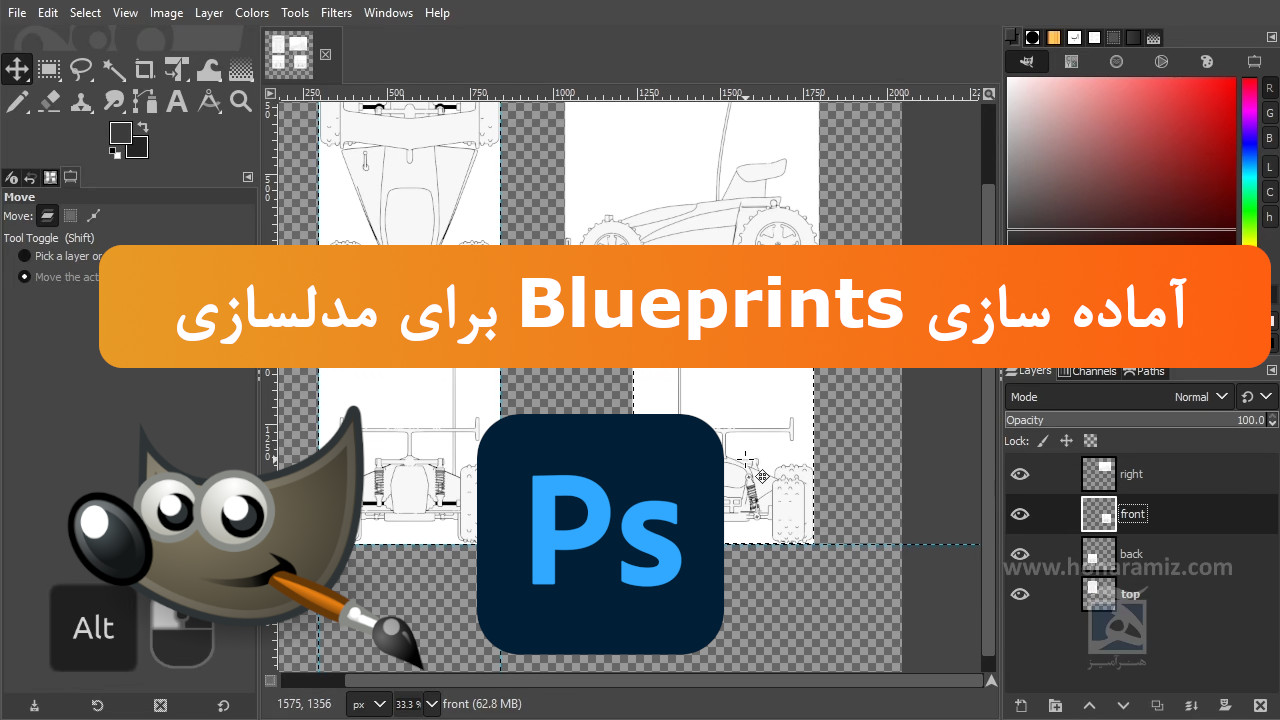This screenshot has width=1280, height=720.
Task: Lower the layer one step
Action: (x=1123, y=706)
